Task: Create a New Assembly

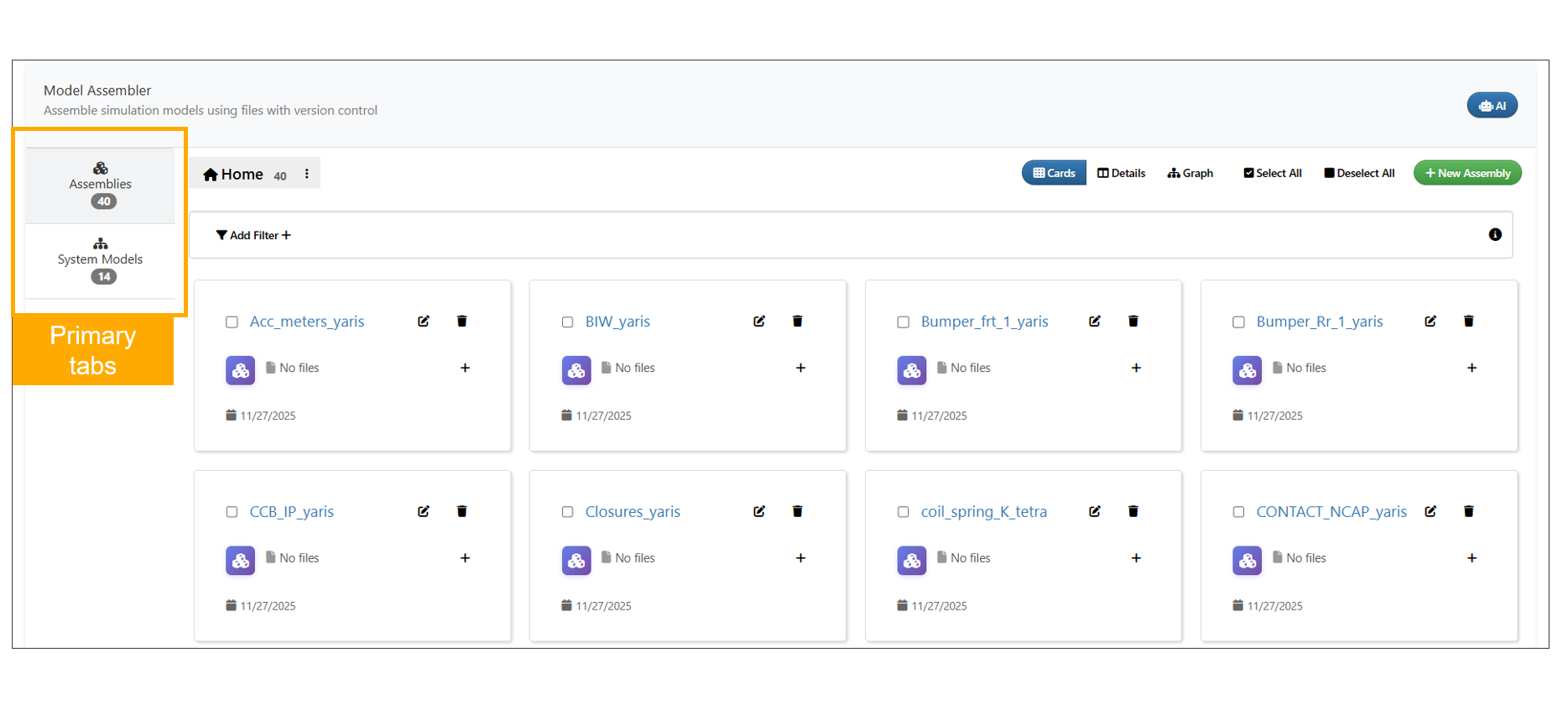Action: tap(1466, 173)
